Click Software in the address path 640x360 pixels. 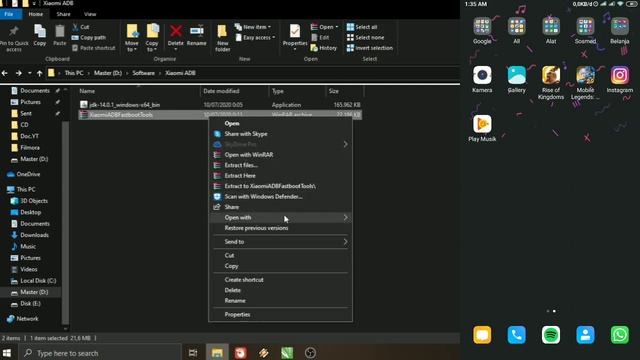[x=143, y=73]
